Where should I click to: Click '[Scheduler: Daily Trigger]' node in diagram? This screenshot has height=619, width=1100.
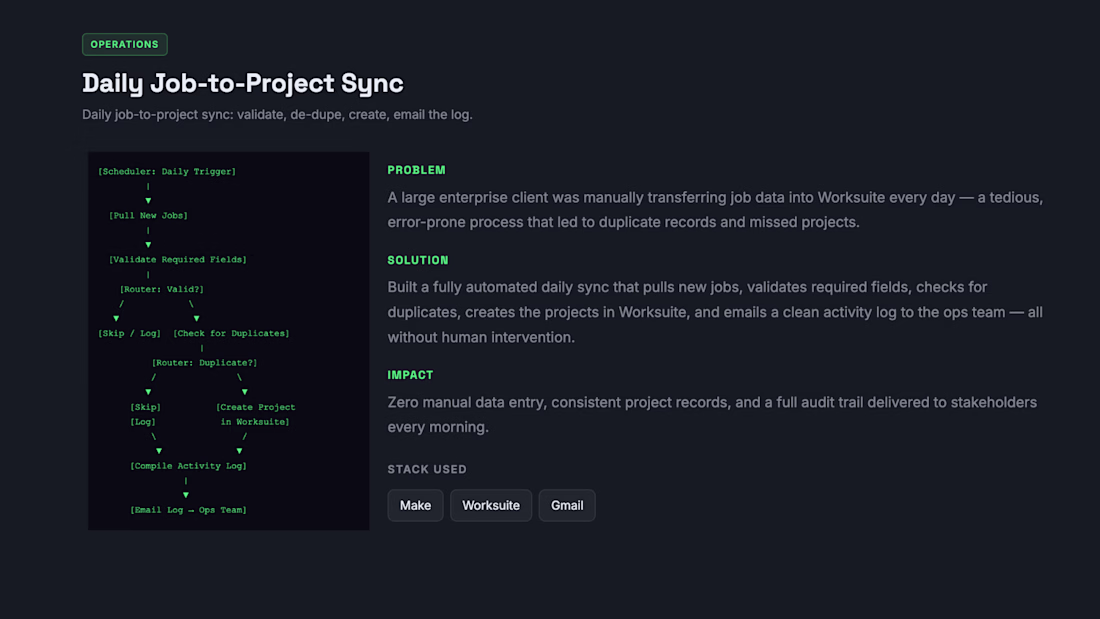click(x=167, y=171)
